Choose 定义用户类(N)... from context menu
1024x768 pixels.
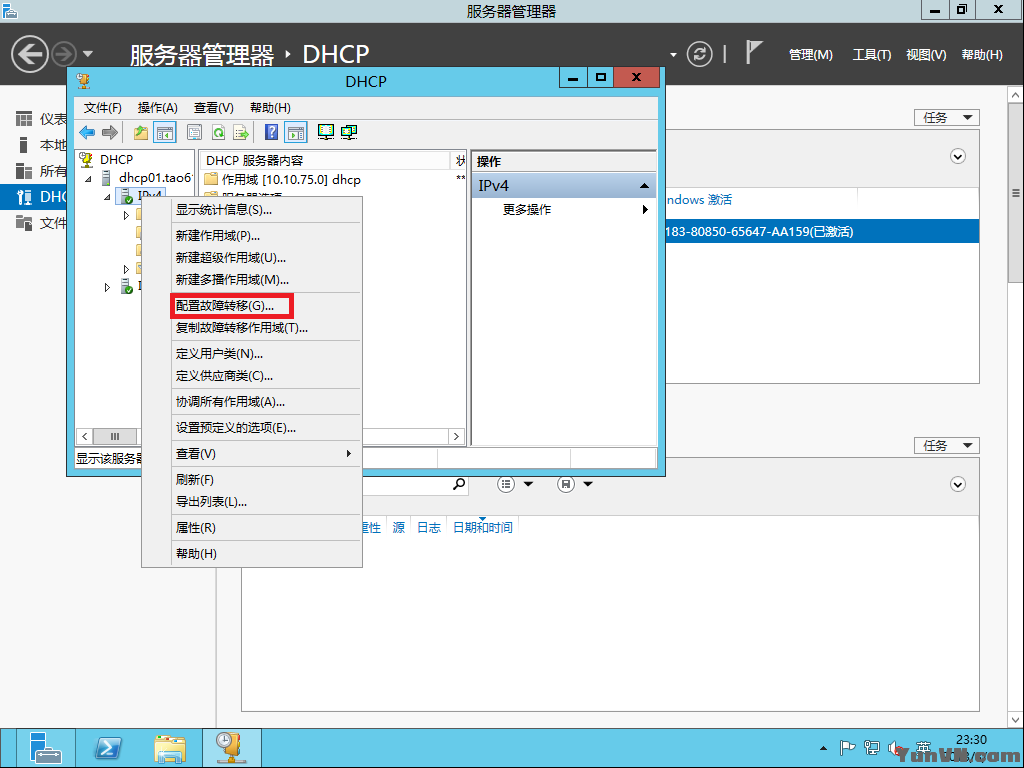point(252,354)
